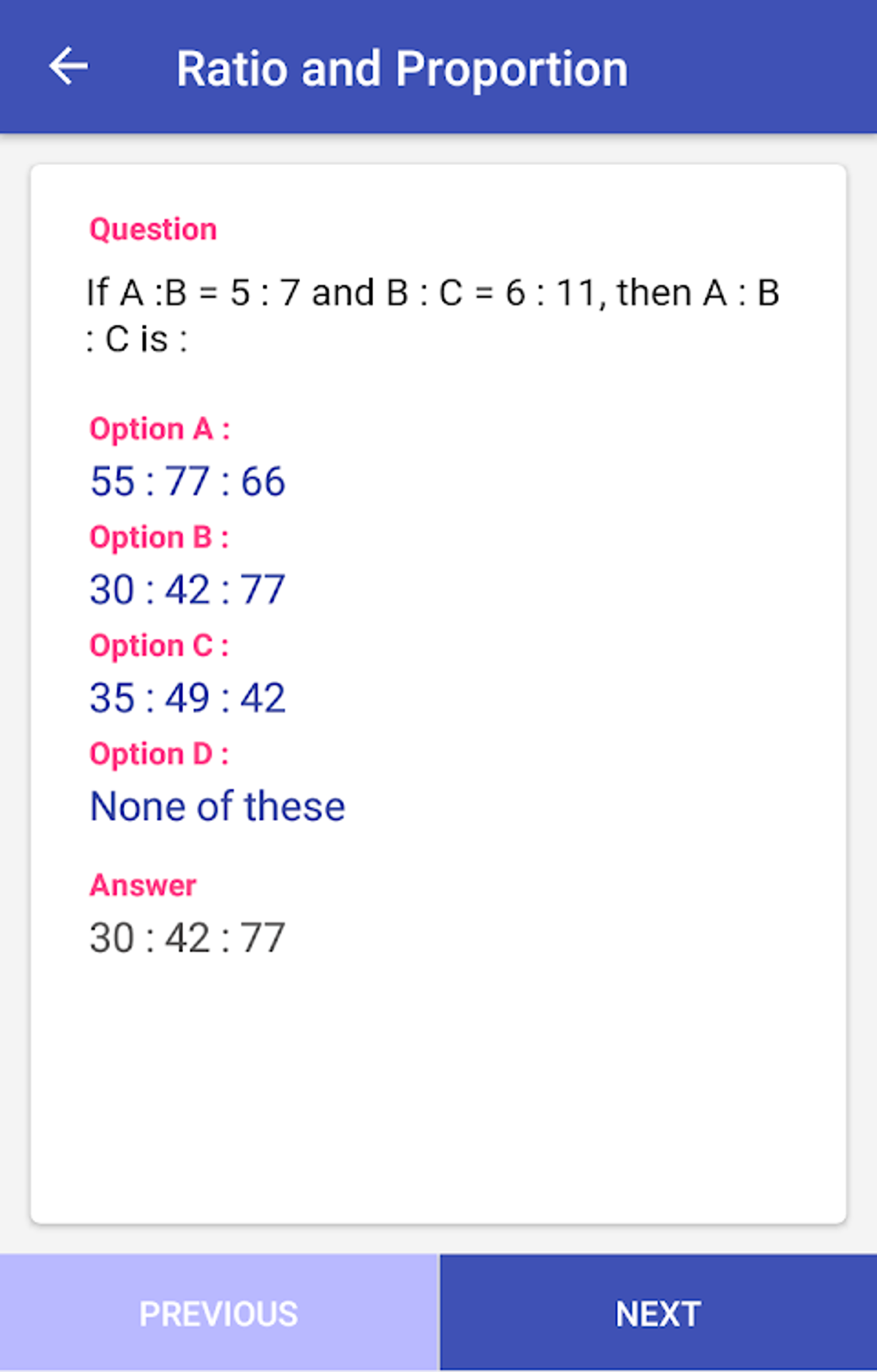Select the 'Ratio and Proportion' title

[402, 68]
